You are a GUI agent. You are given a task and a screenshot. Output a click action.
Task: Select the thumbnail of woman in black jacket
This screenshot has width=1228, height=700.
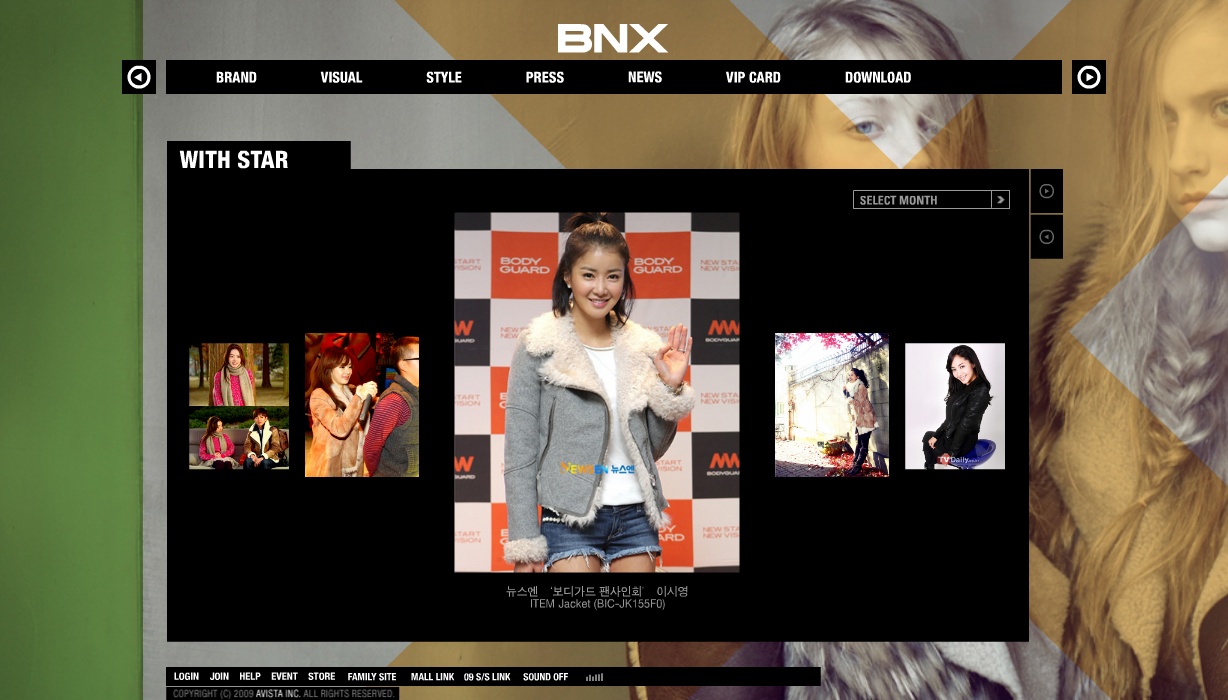955,406
